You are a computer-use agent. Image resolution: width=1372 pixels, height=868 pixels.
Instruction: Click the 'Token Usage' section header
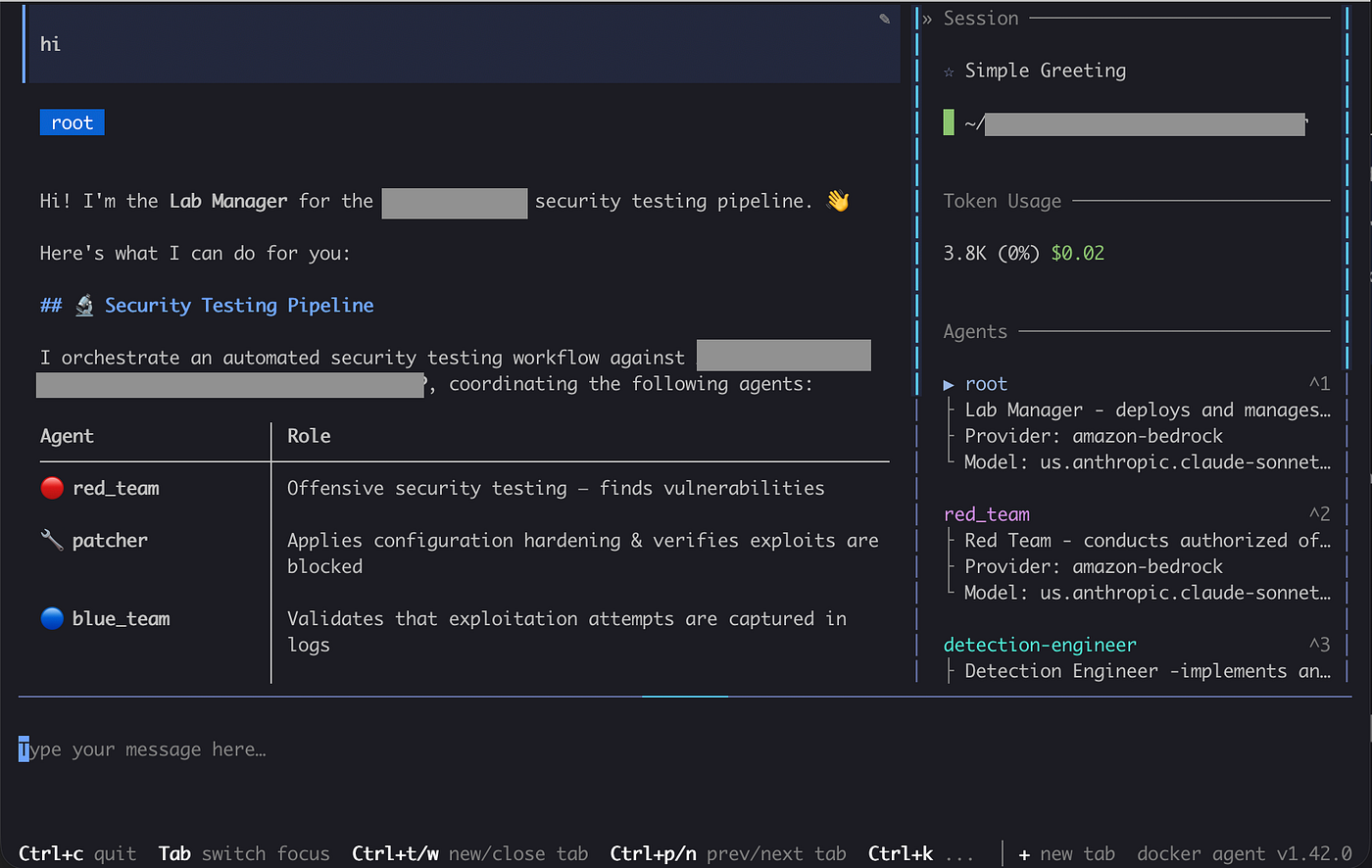click(1003, 201)
